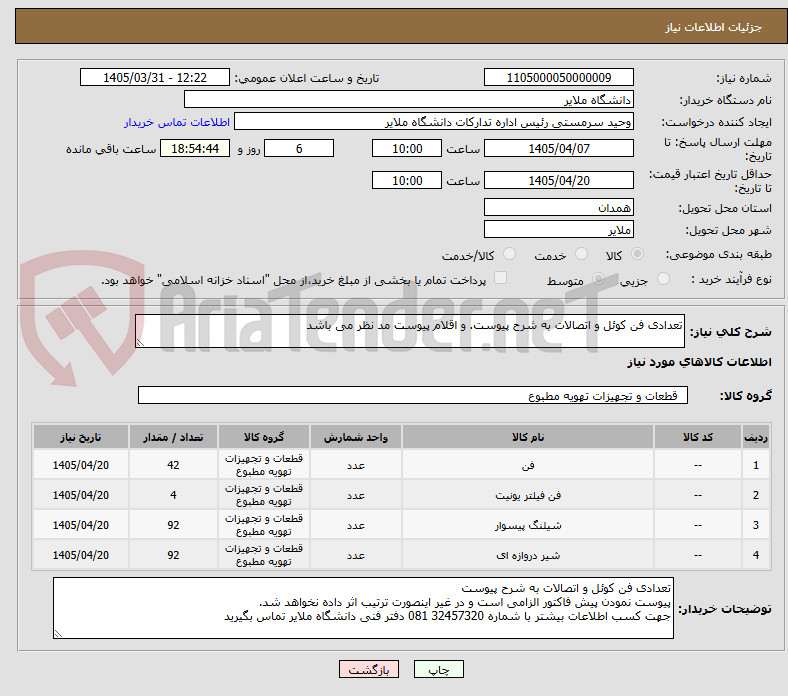
Task: Select the کالا radio button
Action: point(637,254)
